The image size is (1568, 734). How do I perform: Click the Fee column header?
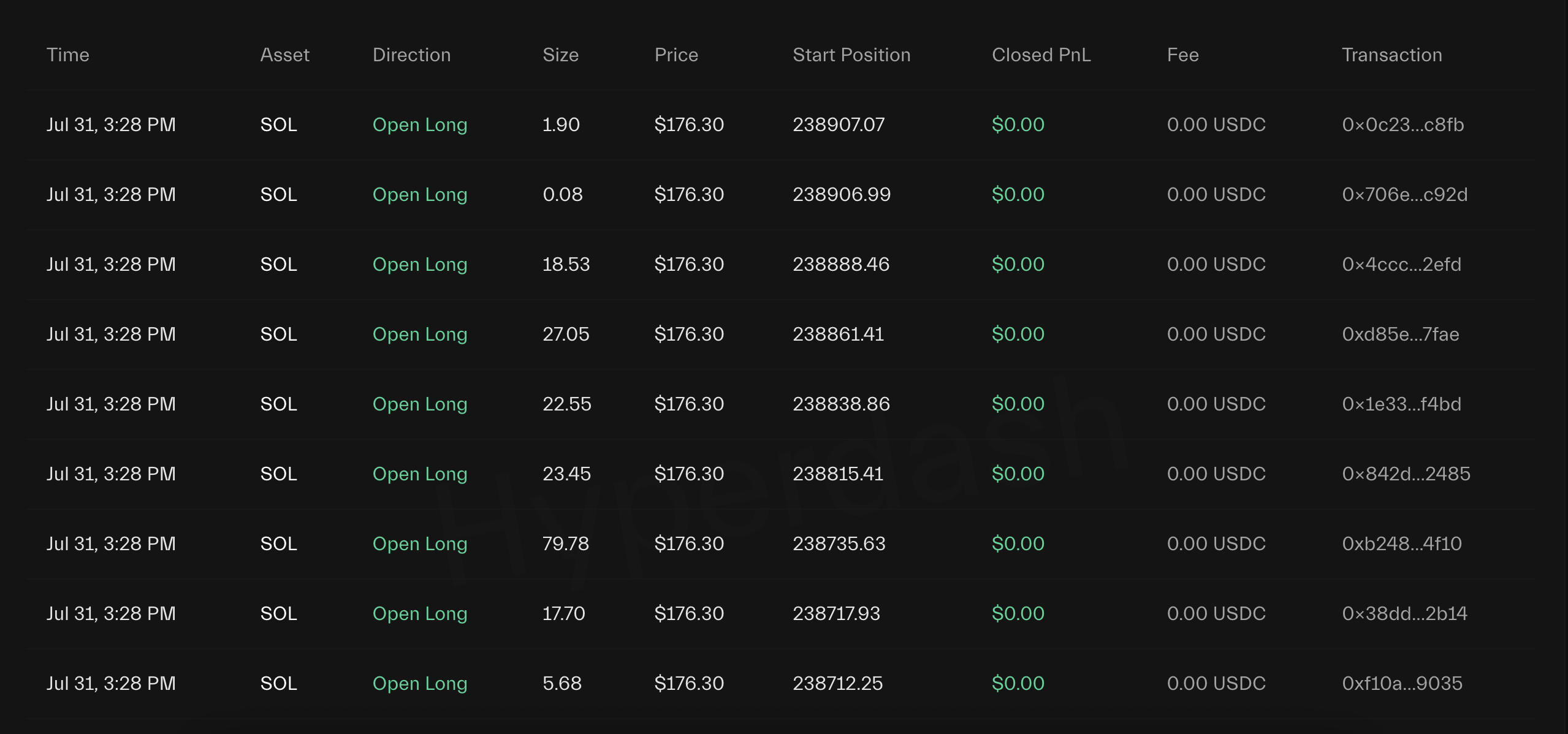(1182, 55)
